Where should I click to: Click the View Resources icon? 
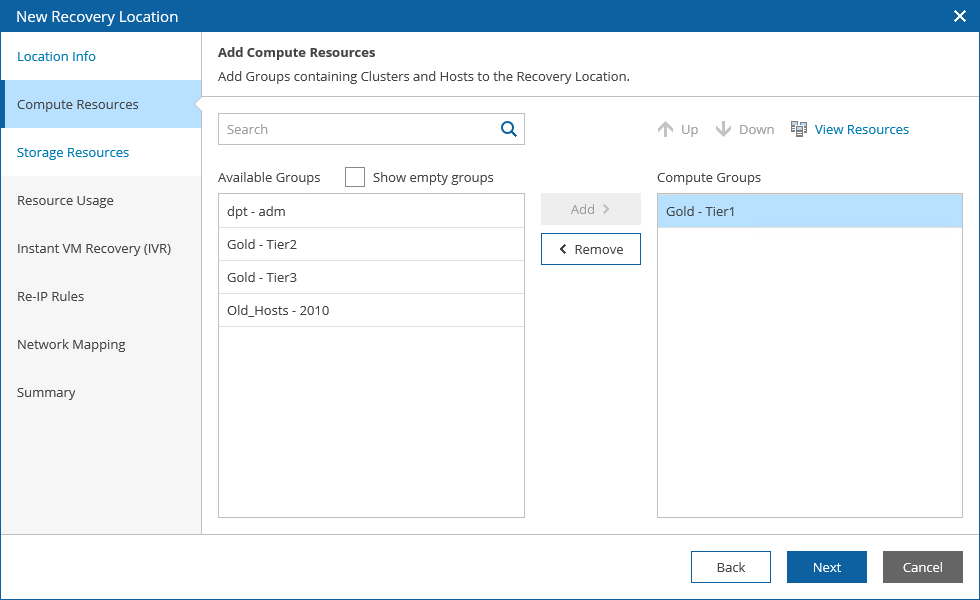coord(799,129)
